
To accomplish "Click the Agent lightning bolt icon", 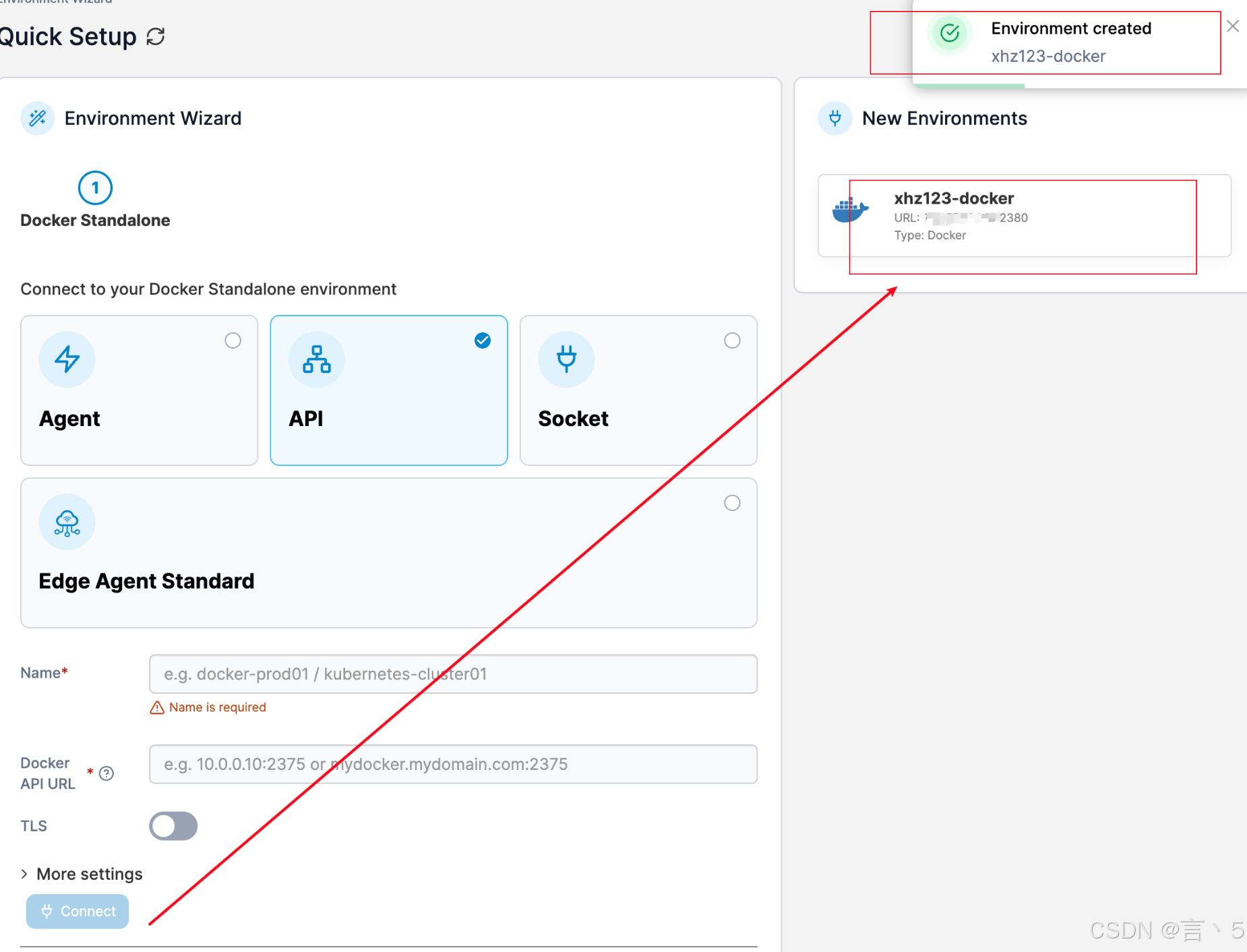I will pyautogui.click(x=67, y=359).
